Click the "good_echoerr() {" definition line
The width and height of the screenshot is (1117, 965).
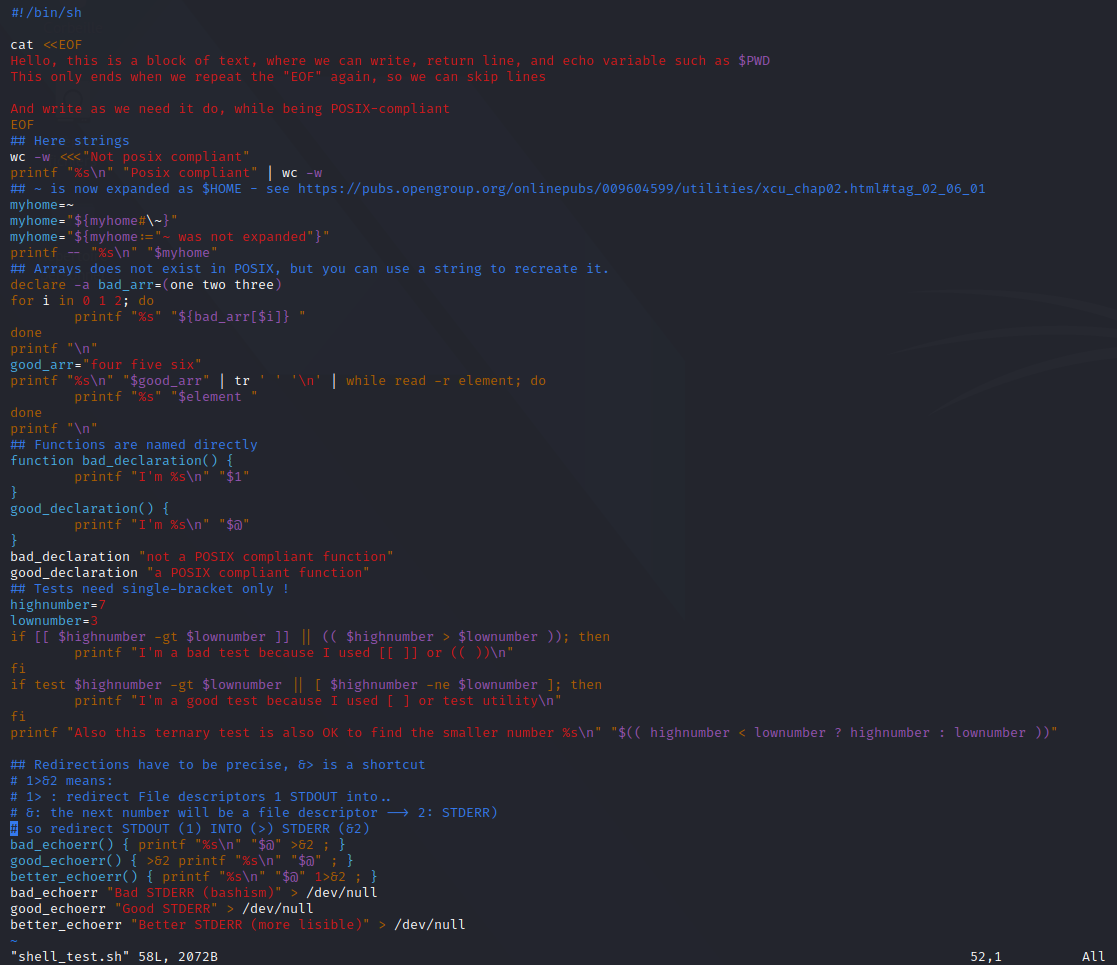click(182, 862)
